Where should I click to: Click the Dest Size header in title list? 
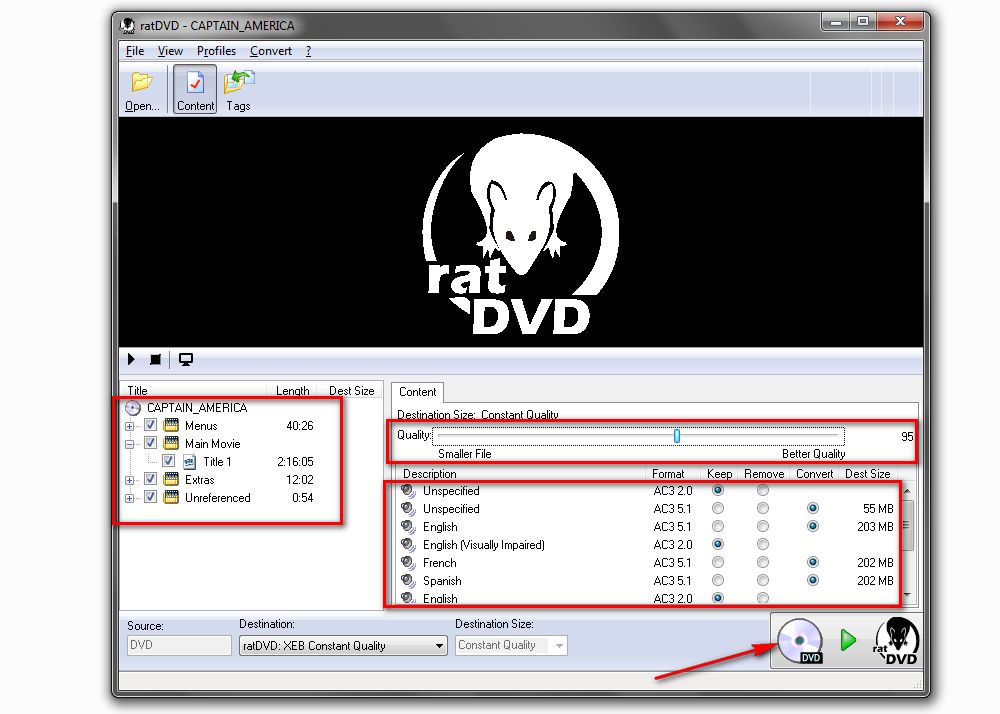[351, 390]
